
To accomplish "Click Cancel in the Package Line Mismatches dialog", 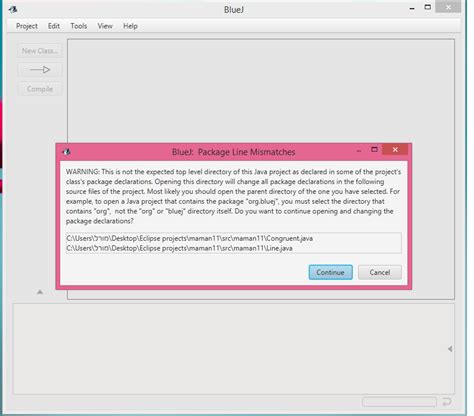I will 380,272.
